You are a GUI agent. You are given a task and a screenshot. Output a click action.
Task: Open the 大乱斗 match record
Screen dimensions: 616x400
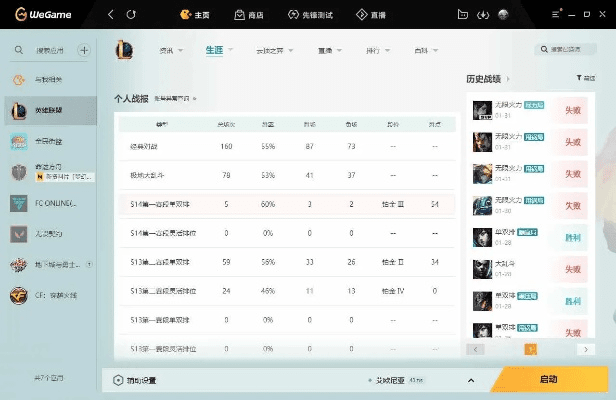[530, 269]
